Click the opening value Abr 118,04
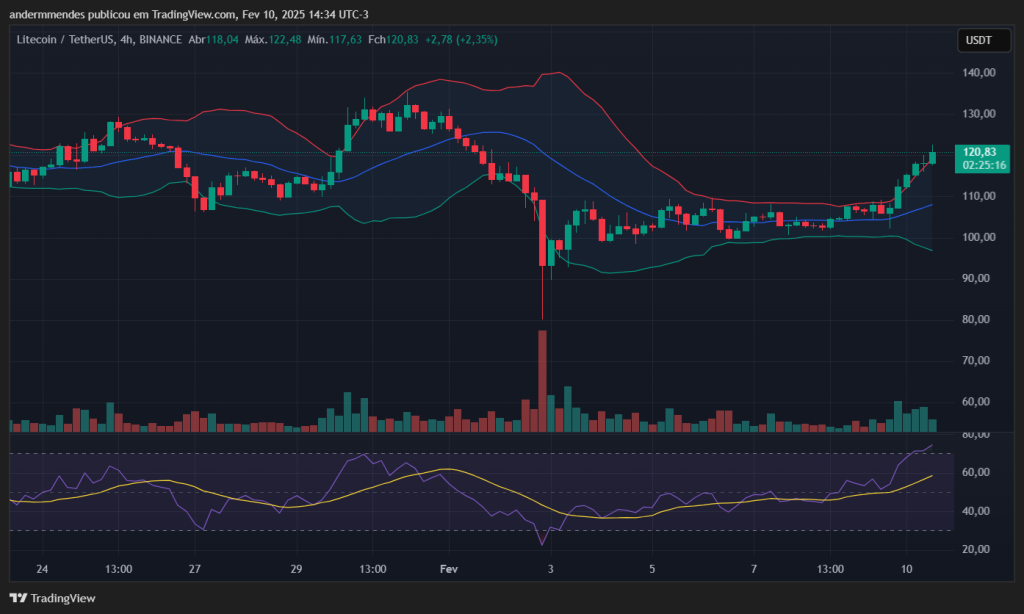Image resolution: width=1024 pixels, height=614 pixels. 214,40
